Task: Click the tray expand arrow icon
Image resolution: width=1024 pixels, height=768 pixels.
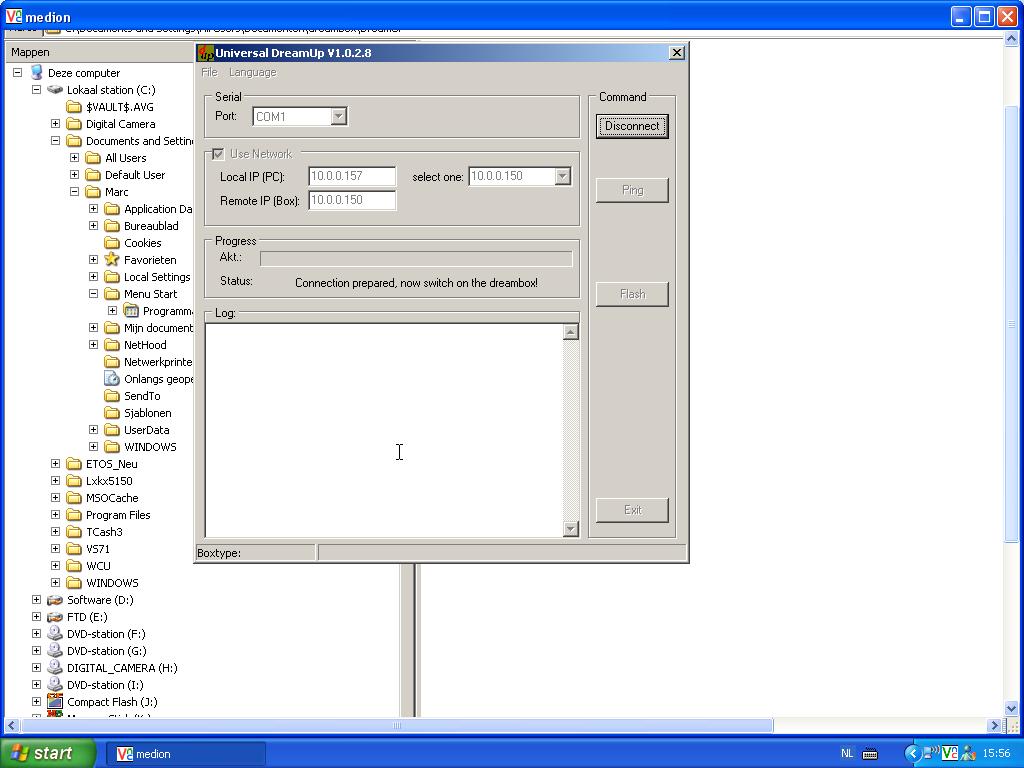Action: tap(912, 754)
